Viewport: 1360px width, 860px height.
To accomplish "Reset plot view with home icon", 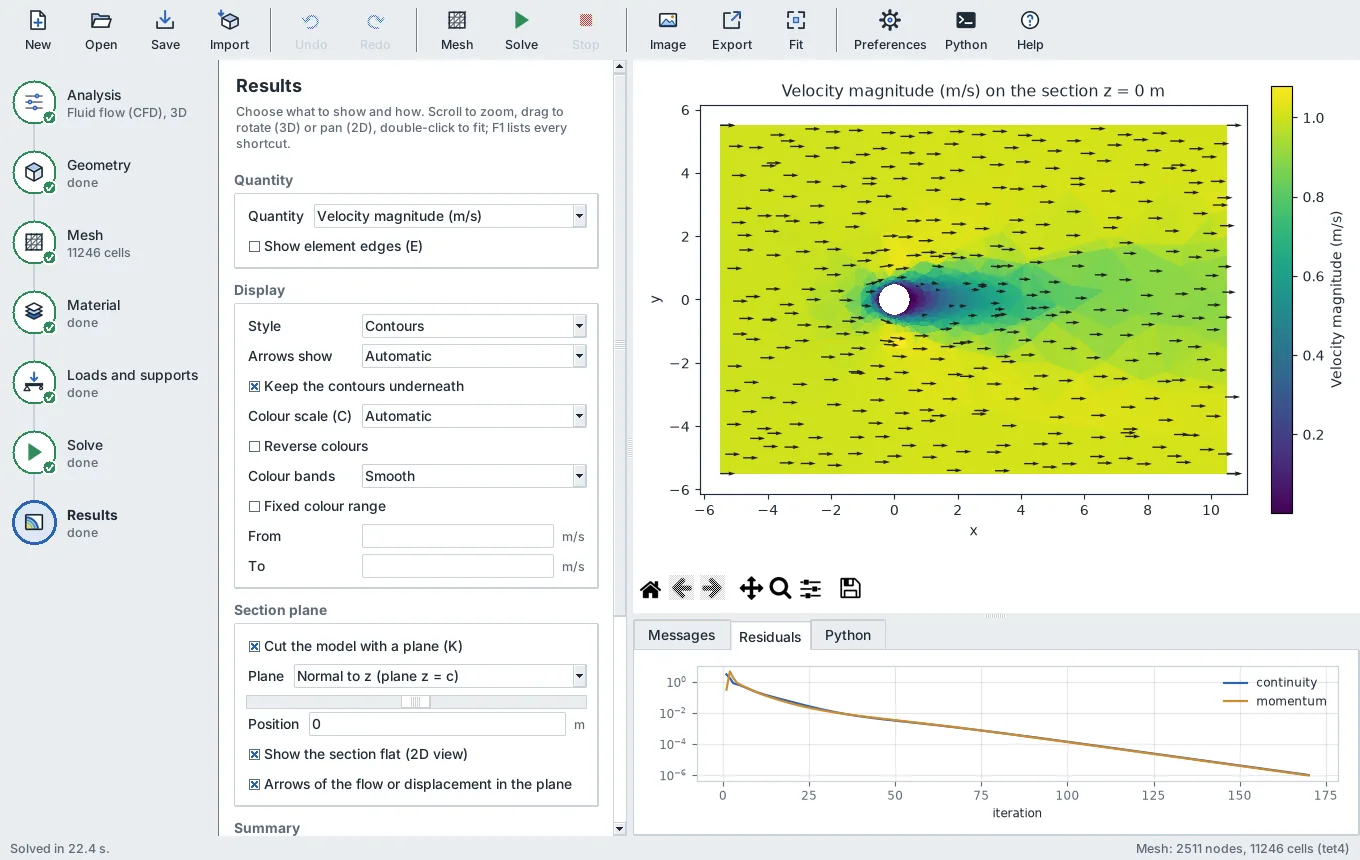I will pos(650,589).
